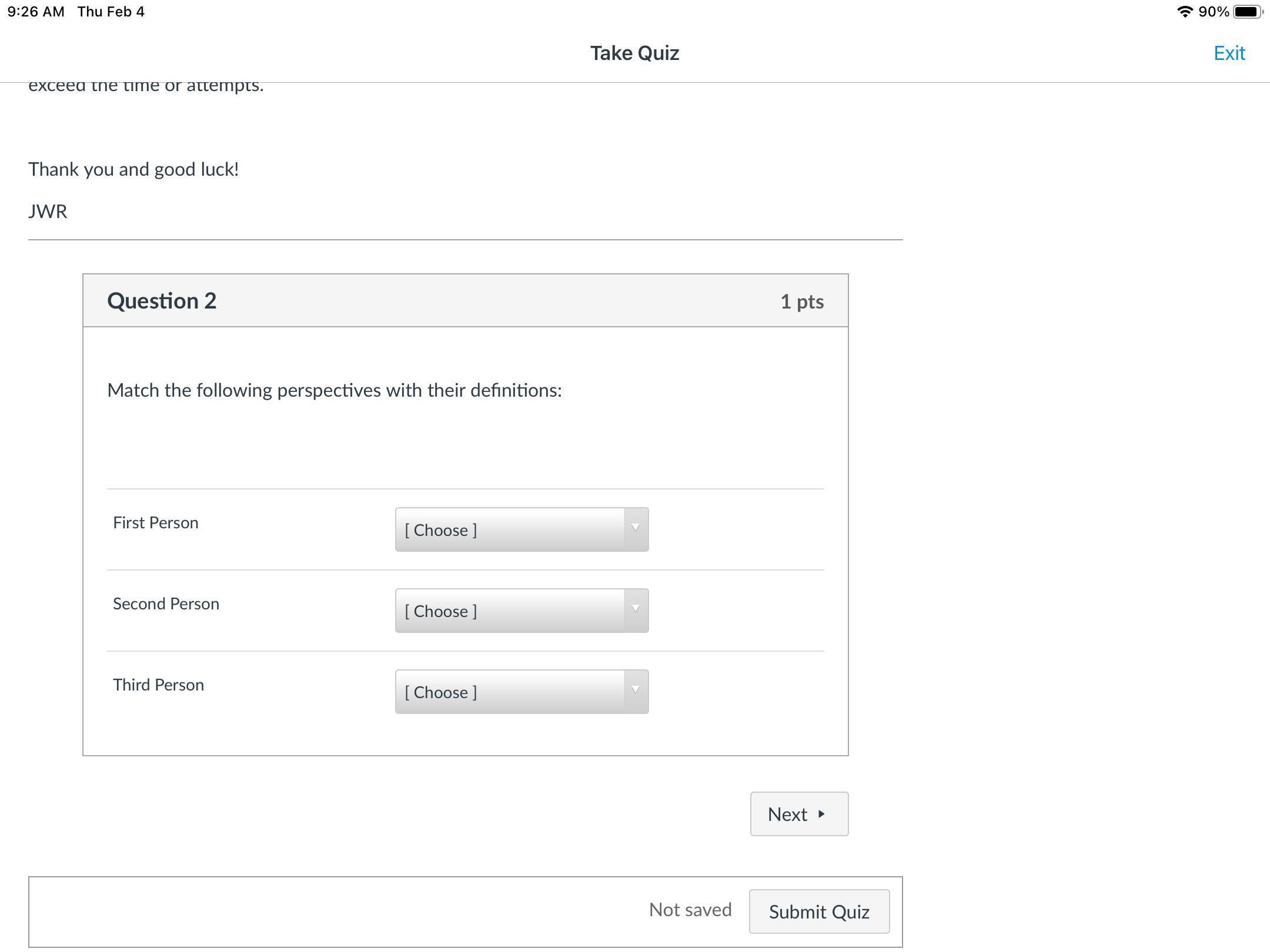Click the Wi-Fi status icon
1270x952 pixels.
(1184, 12)
